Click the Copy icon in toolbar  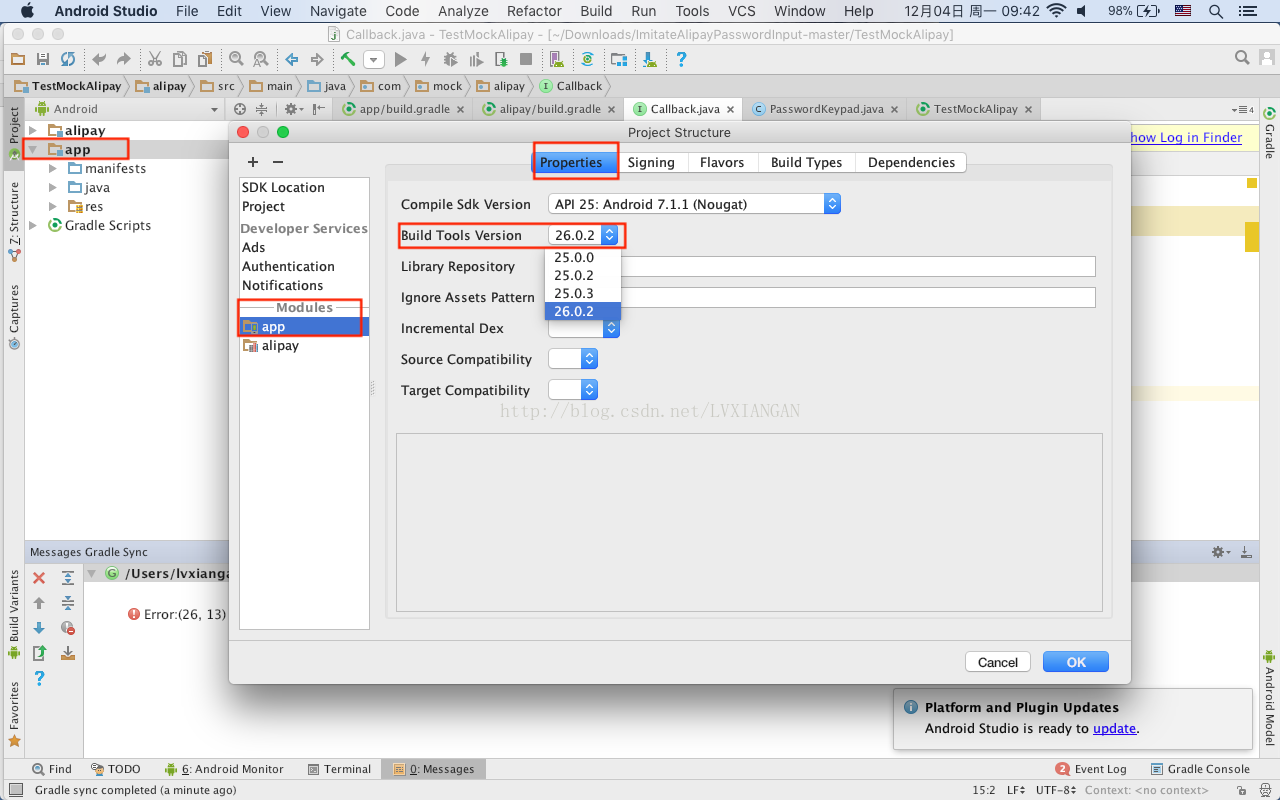[179, 59]
